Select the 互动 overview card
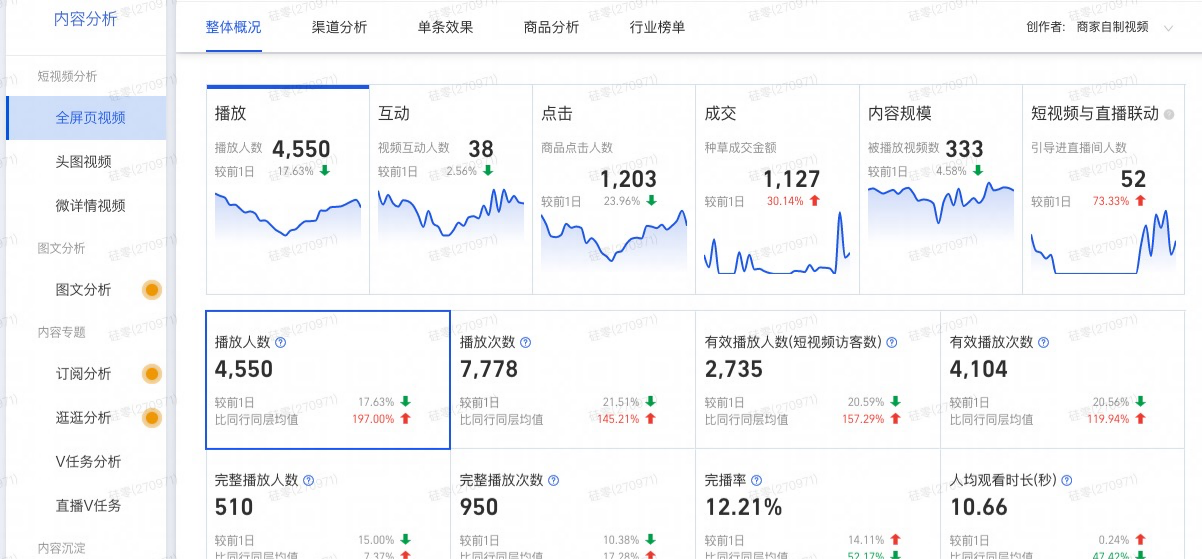 pos(450,190)
